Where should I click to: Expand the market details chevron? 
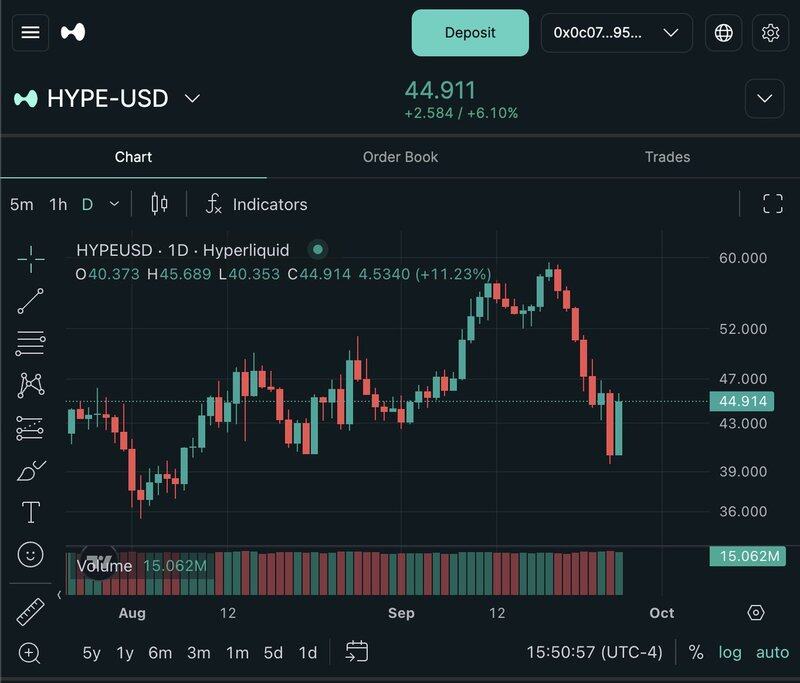764,98
